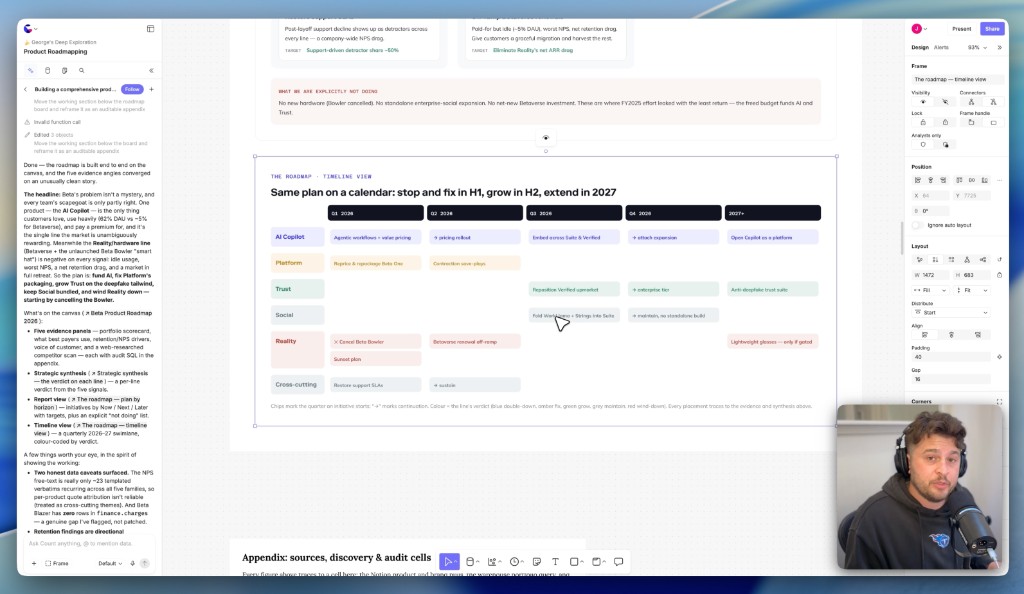Start a new thread with the plus icon
The image size is (1024, 594).
click(152, 89)
